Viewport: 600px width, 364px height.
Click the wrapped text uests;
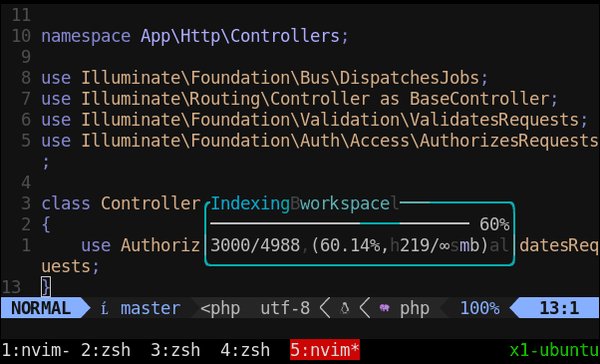click(70, 266)
